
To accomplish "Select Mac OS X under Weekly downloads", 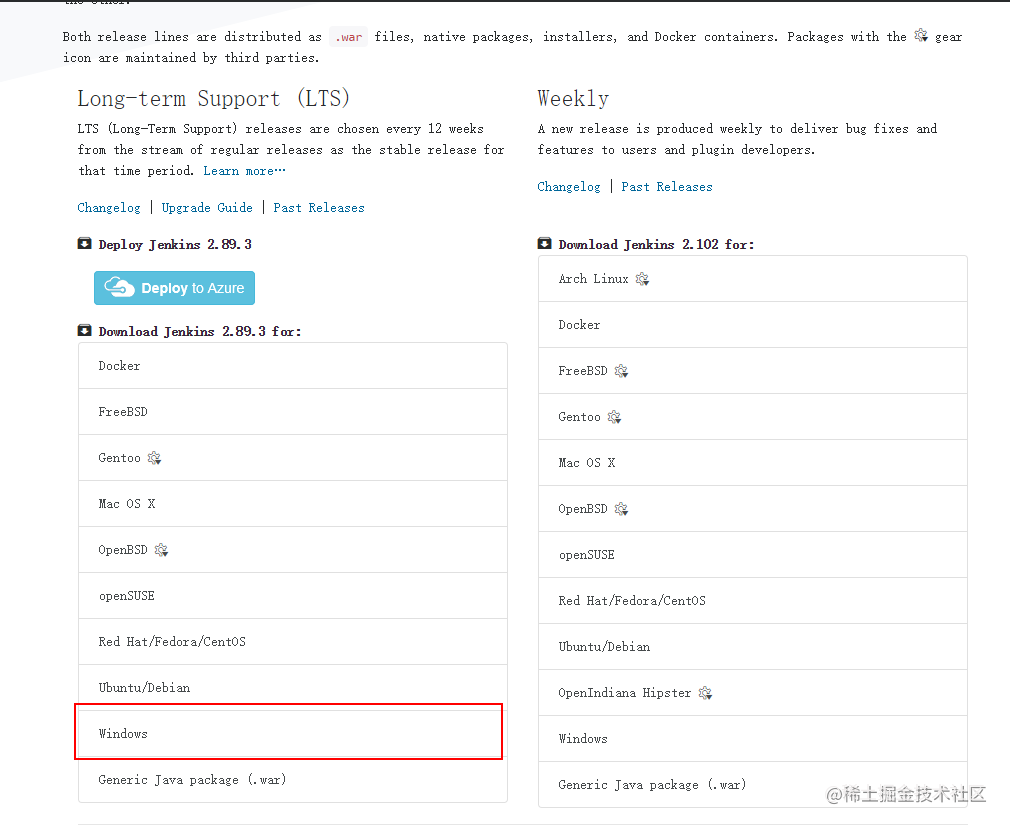I will point(753,463).
